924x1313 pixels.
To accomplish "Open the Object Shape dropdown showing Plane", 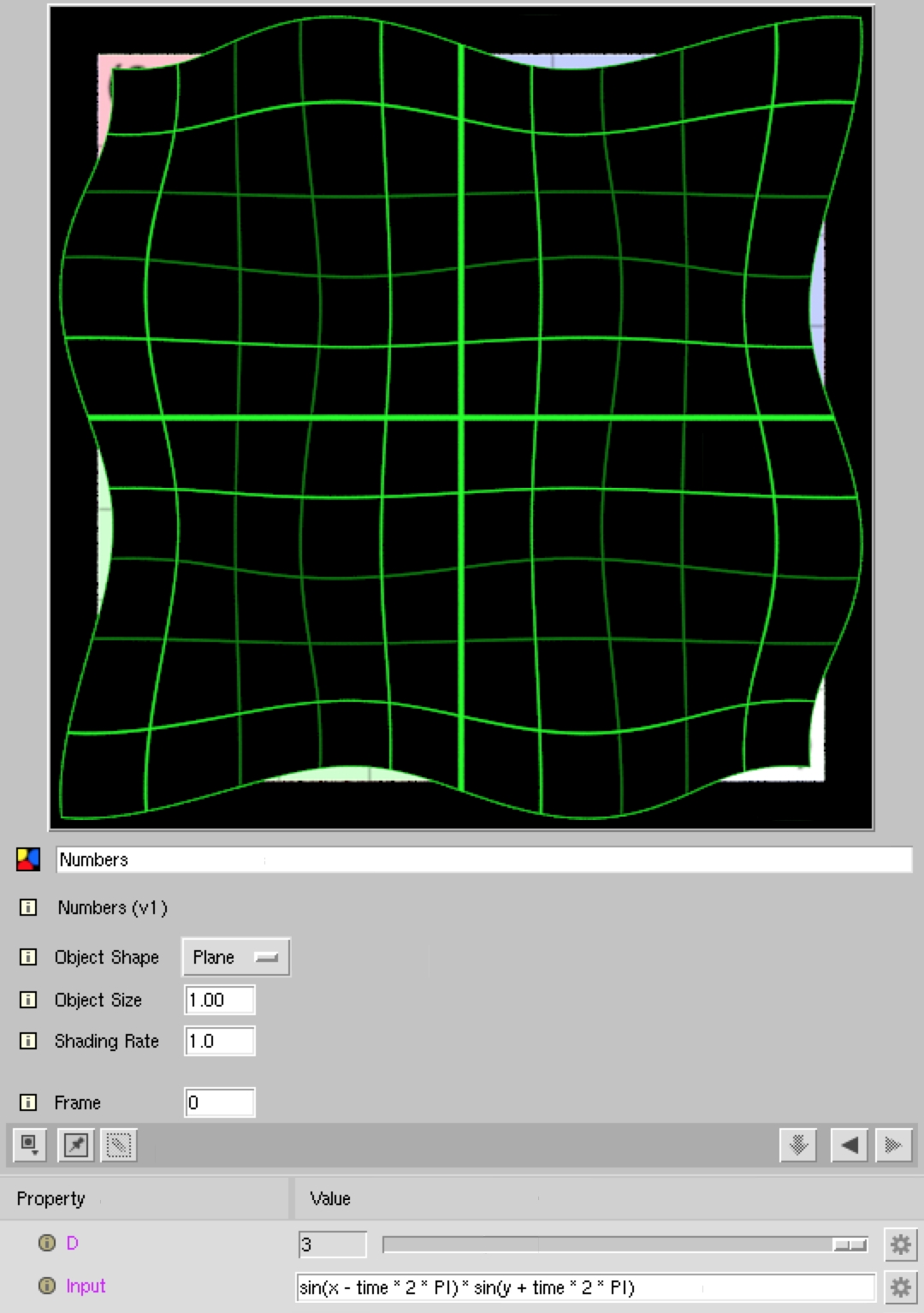I will (x=236, y=957).
